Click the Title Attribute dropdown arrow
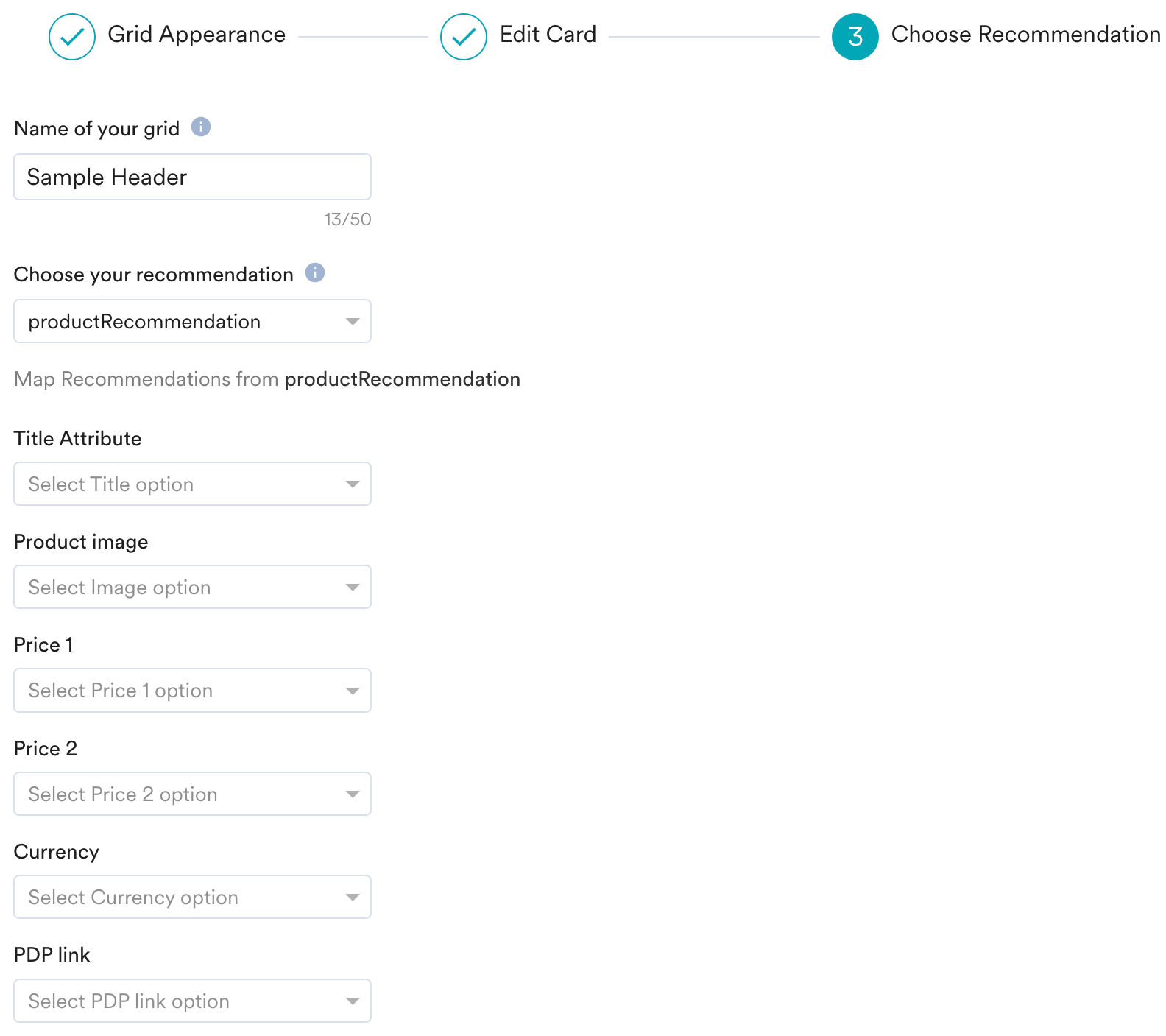The height and width of the screenshot is (1036, 1166). click(353, 484)
